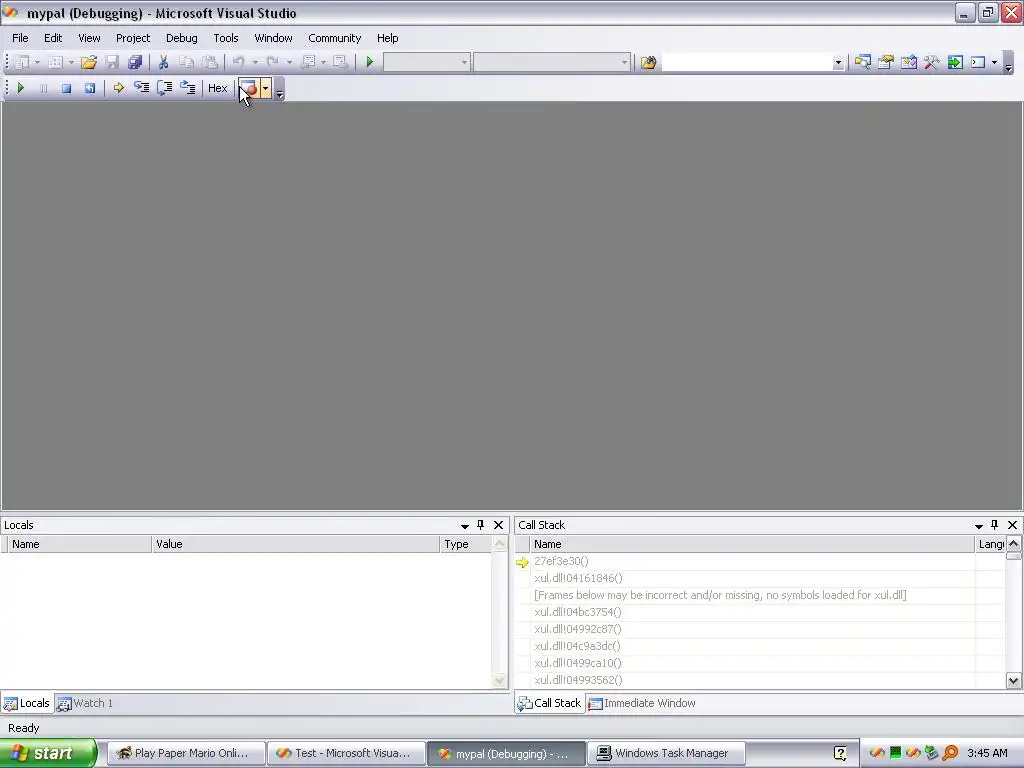The image size is (1024, 768).
Task: Open the View menu
Action: (x=89, y=38)
